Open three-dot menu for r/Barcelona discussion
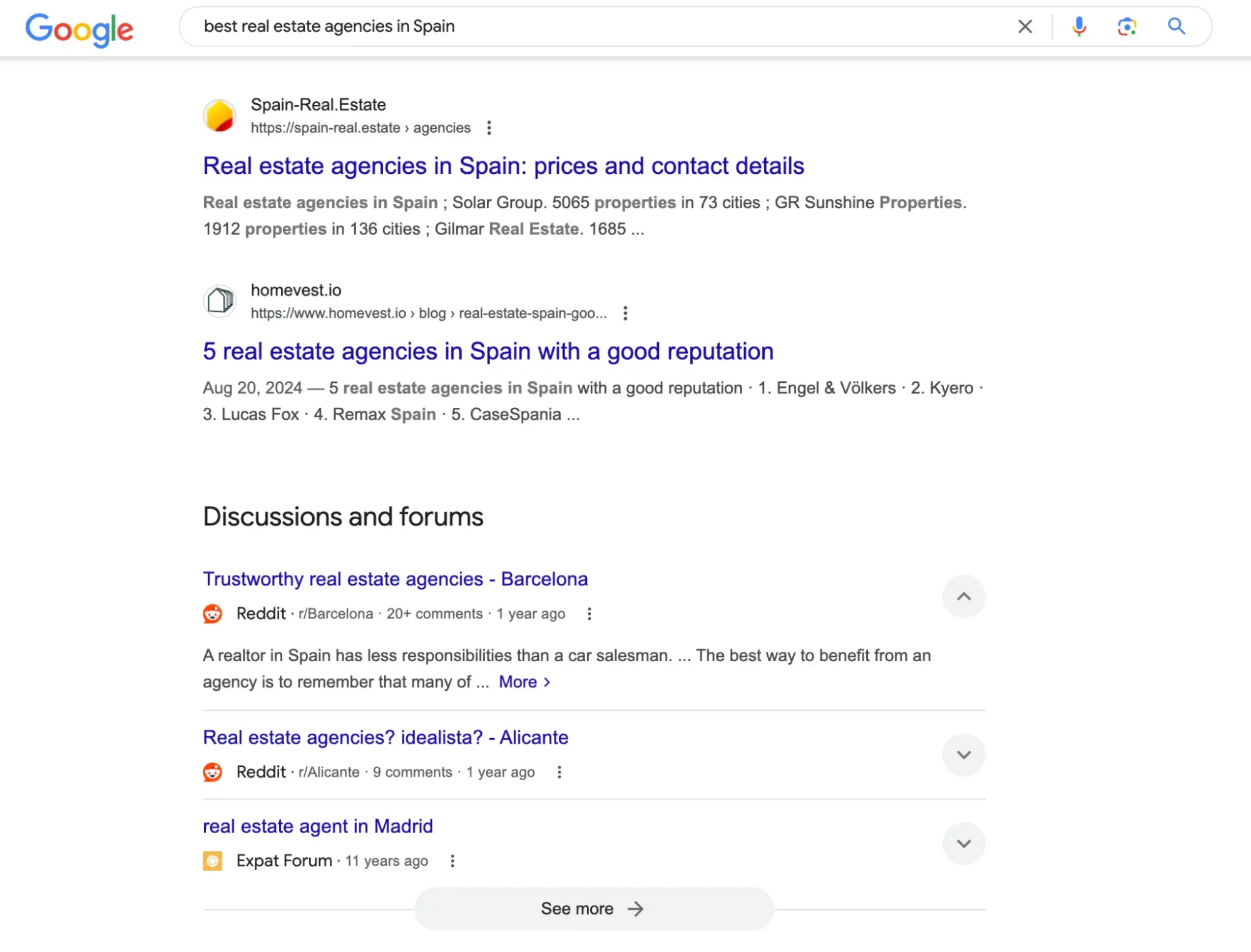 click(589, 614)
